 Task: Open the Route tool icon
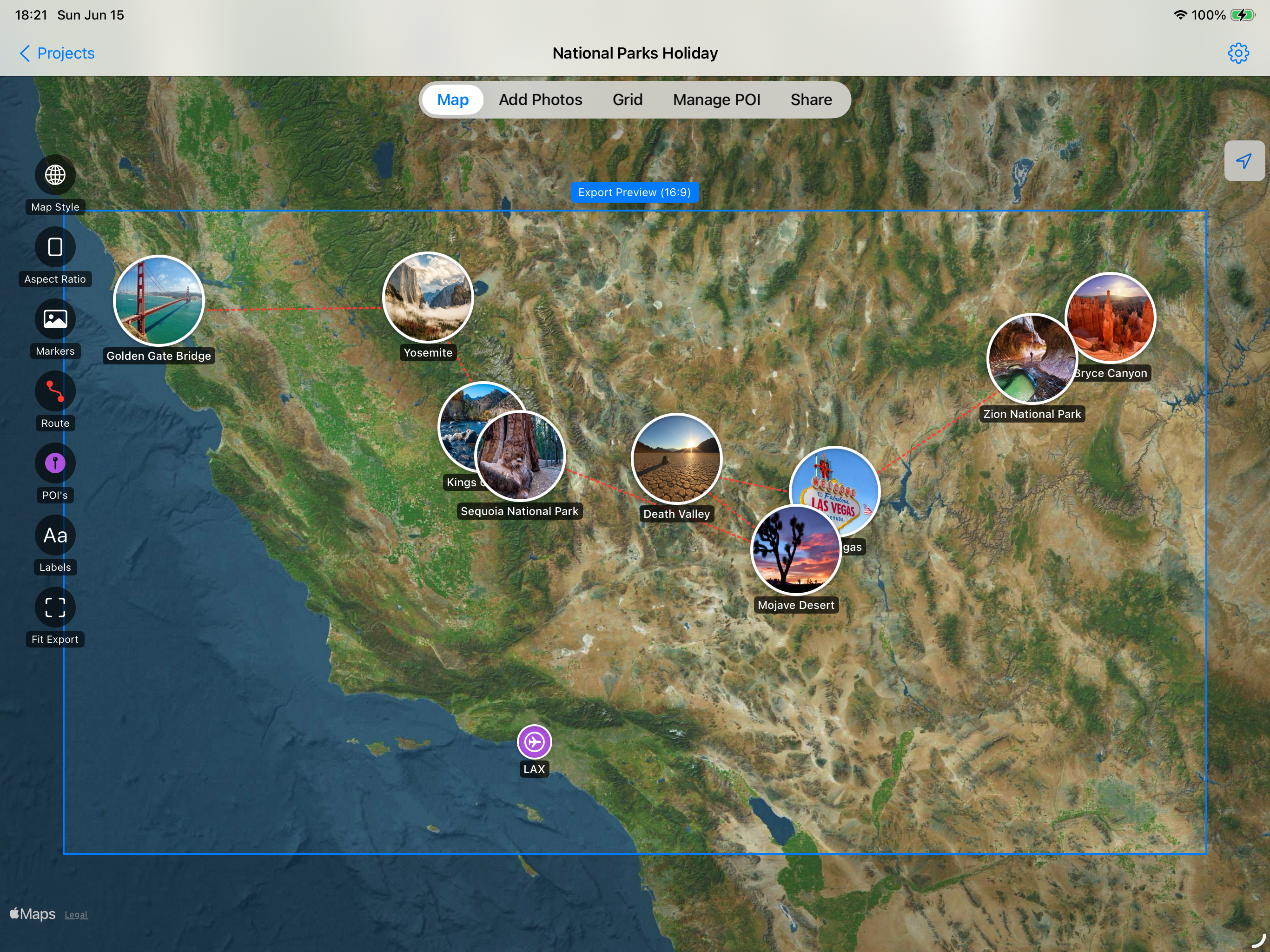55,391
